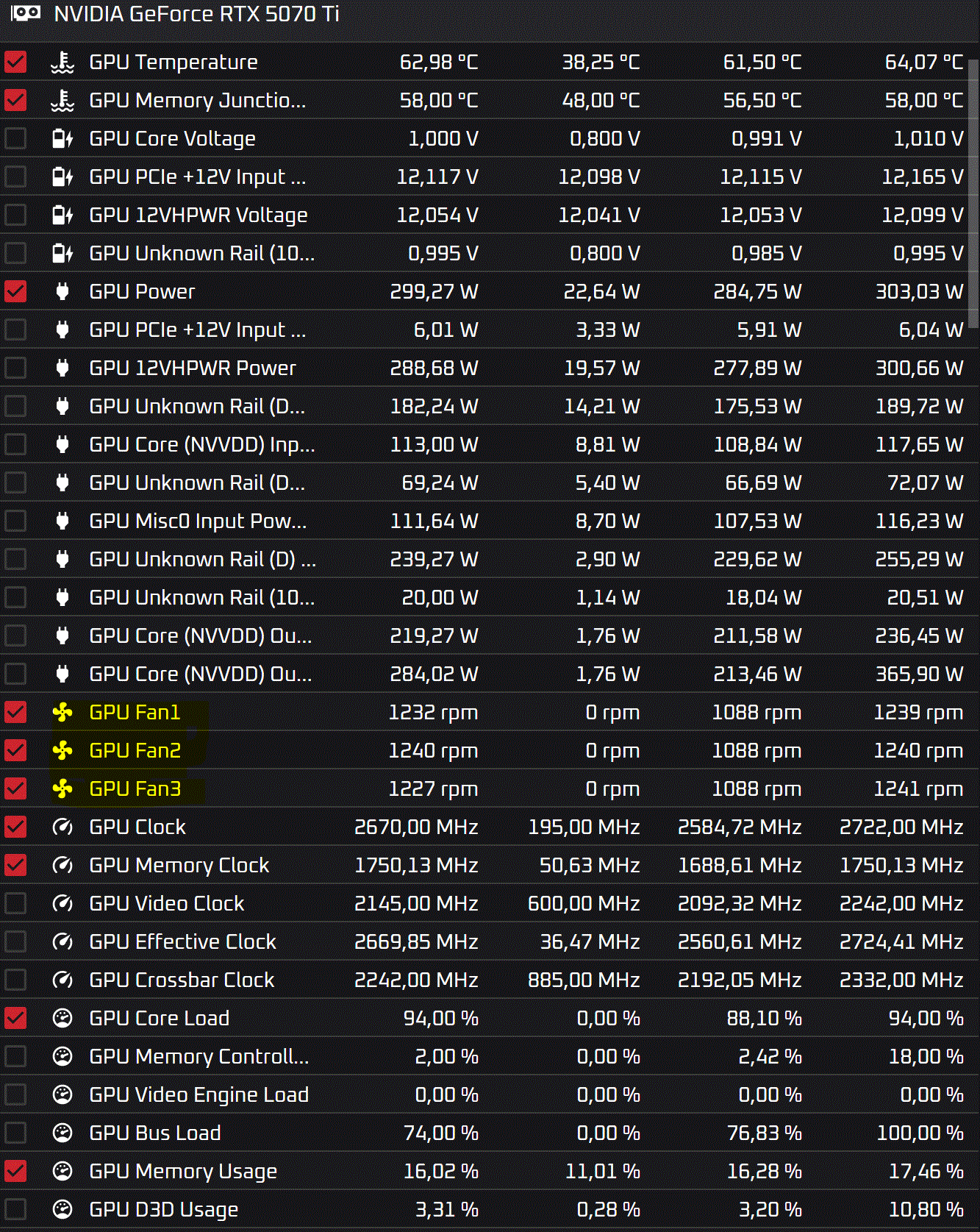Click the load dial icon for GPU Memory Usage
This screenshot has width=980, height=1232.
coord(62,1171)
